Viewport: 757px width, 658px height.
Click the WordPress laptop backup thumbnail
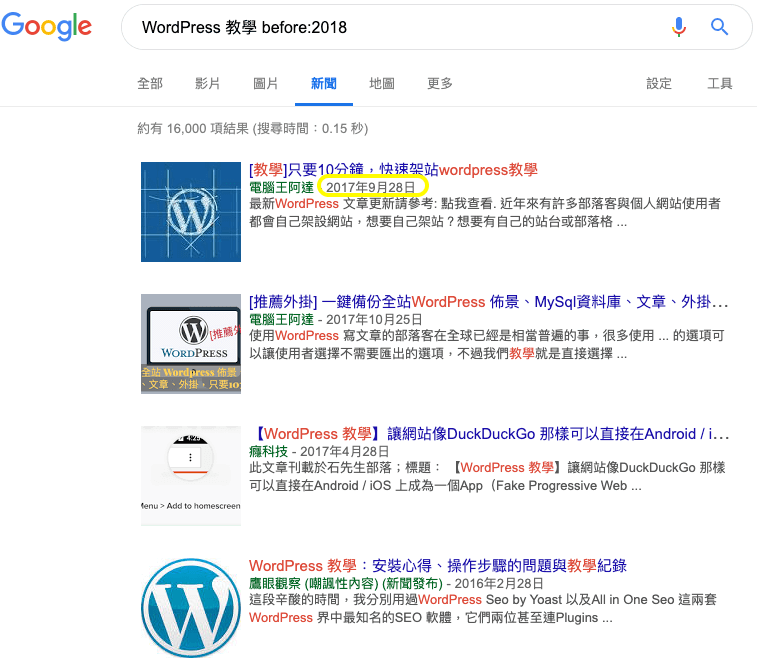tap(191, 344)
